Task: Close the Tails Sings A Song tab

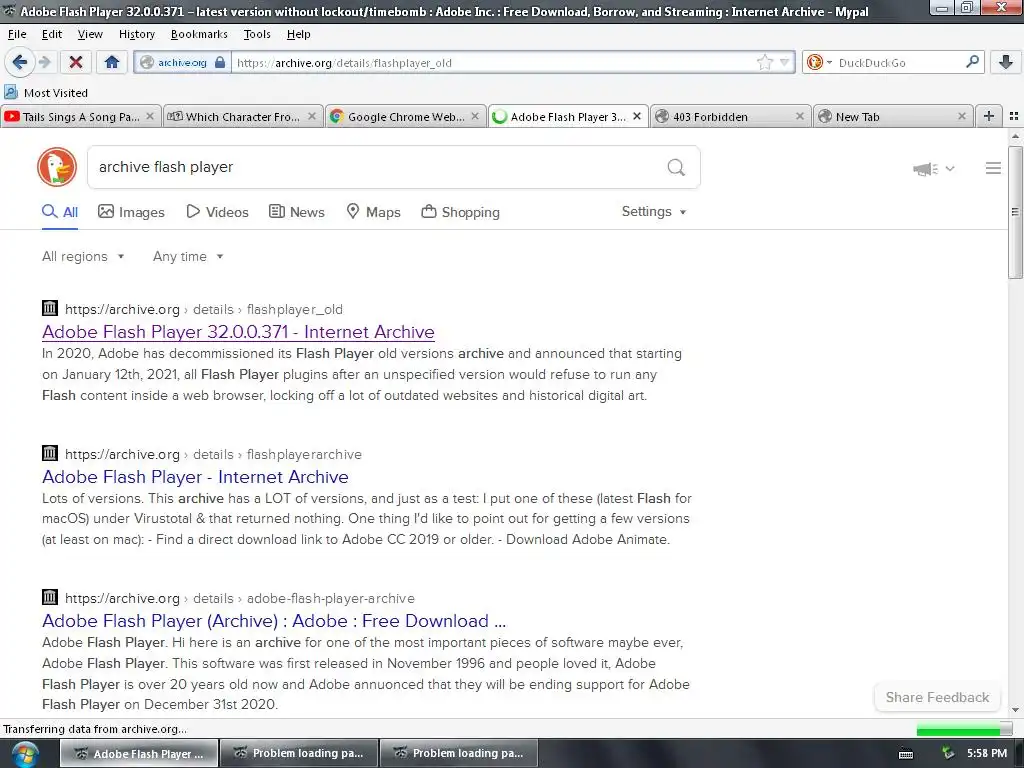Action: tap(150, 116)
